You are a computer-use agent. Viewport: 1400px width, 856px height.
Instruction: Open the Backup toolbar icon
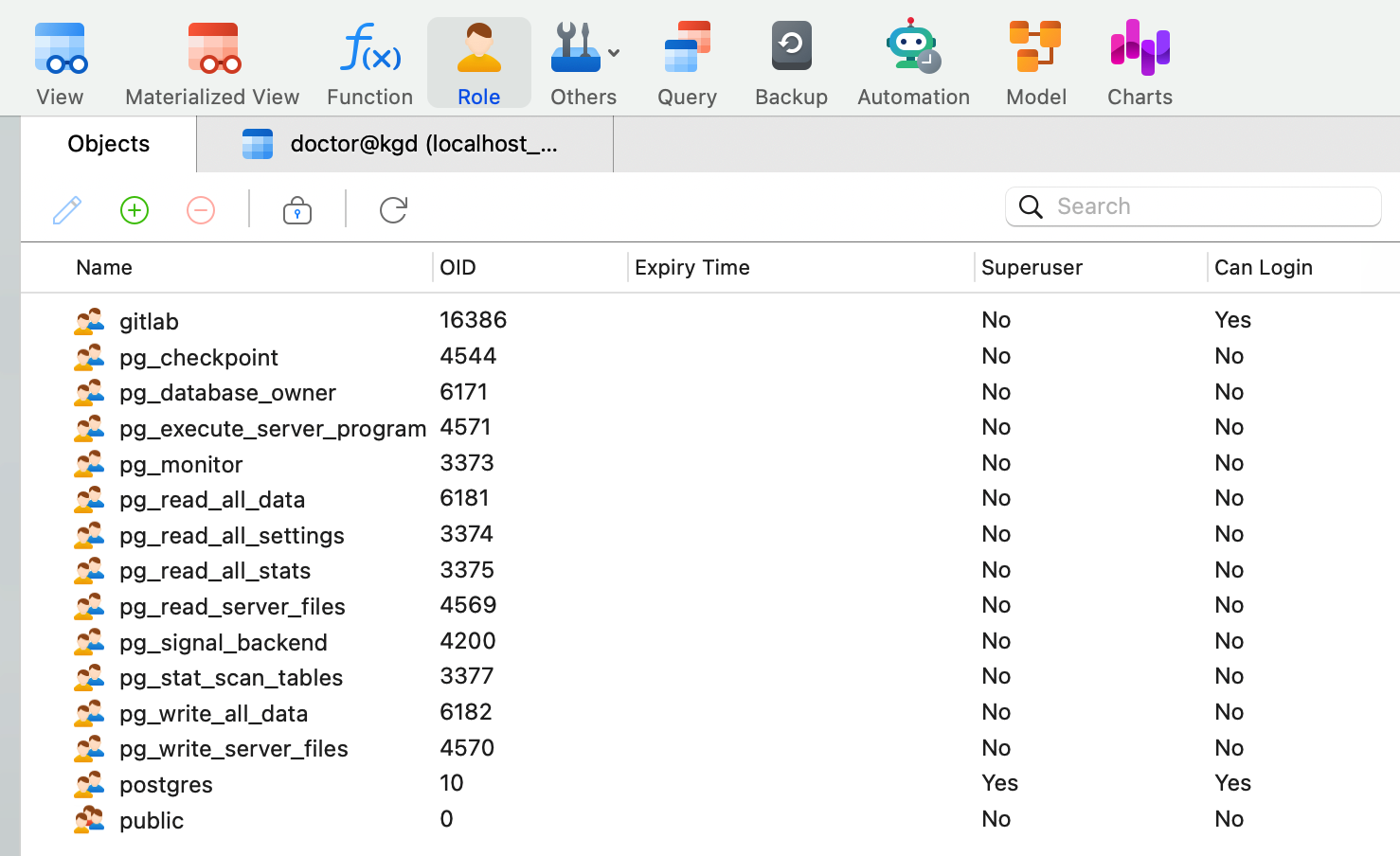(792, 62)
